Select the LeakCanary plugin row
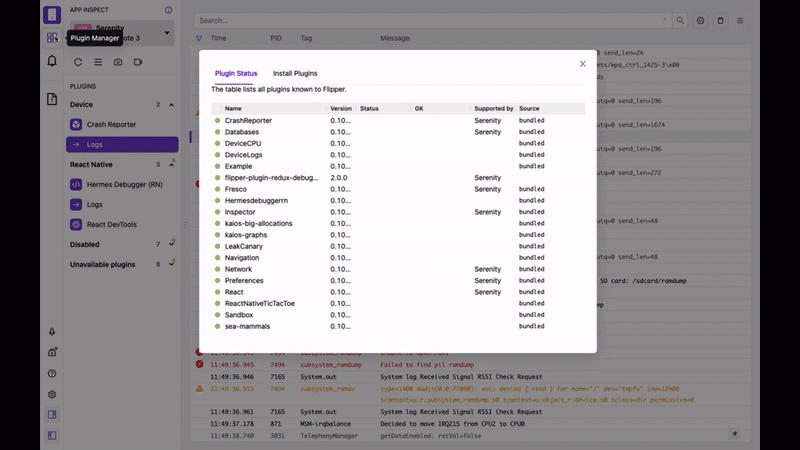The image size is (800, 450). pos(398,246)
